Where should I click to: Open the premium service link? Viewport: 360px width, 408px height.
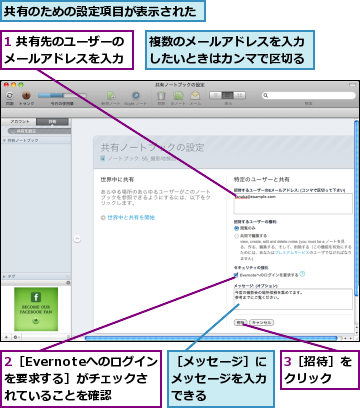291,253
